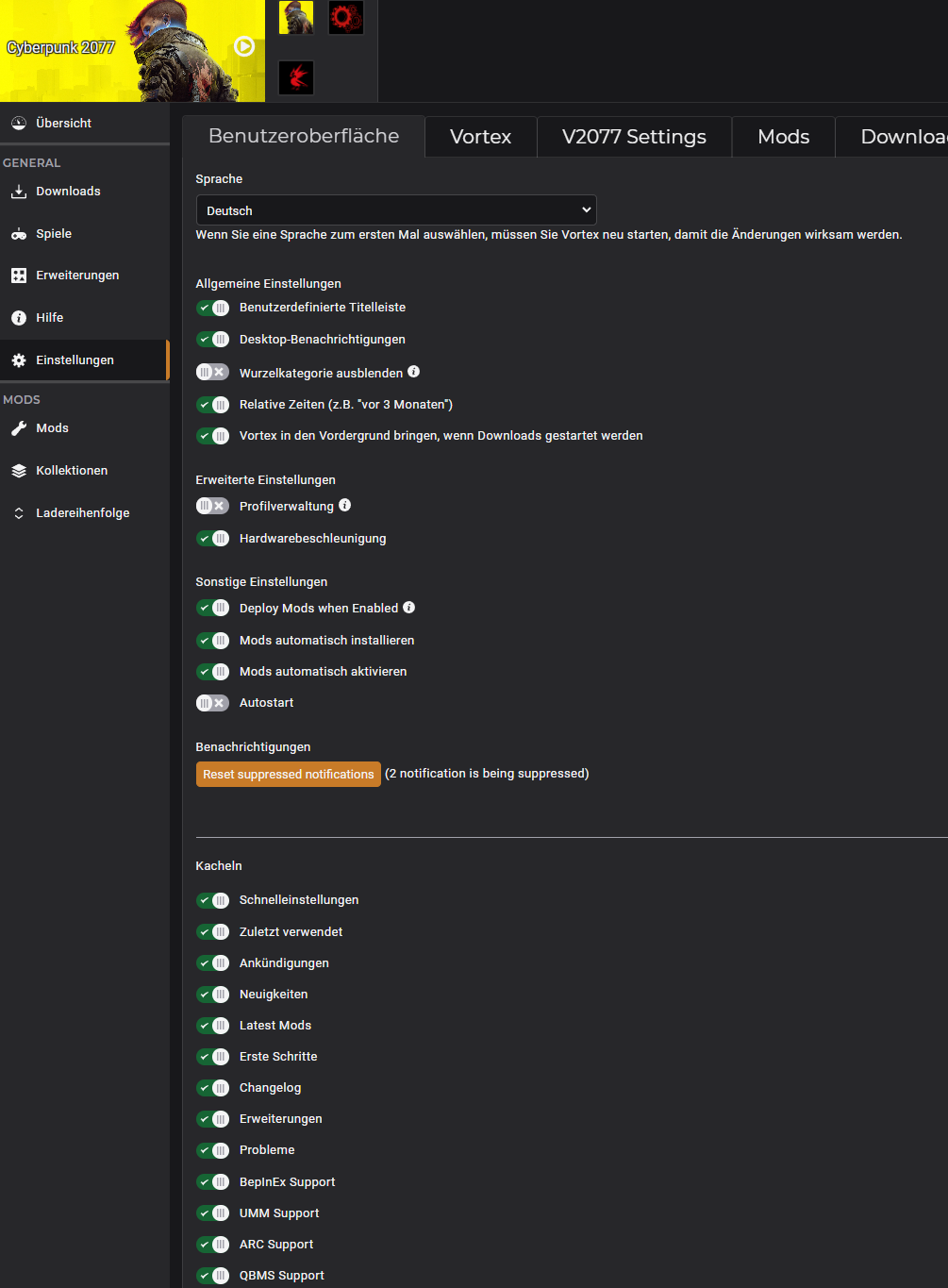
Task: Disable Hardwarebeschleunigung toggle
Action: click(x=212, y=539)
